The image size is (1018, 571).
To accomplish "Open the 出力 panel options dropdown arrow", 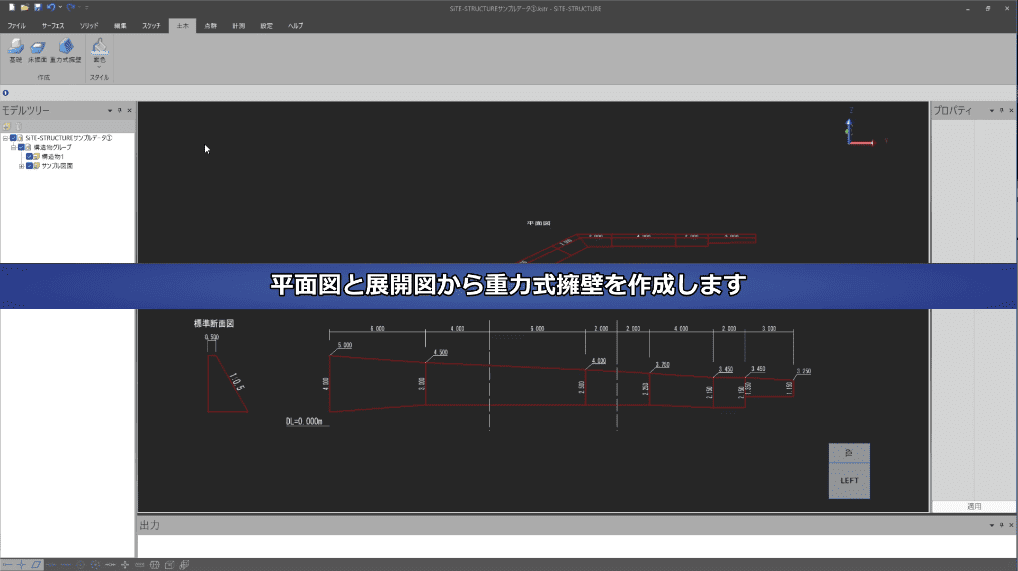I will [991, 525].
